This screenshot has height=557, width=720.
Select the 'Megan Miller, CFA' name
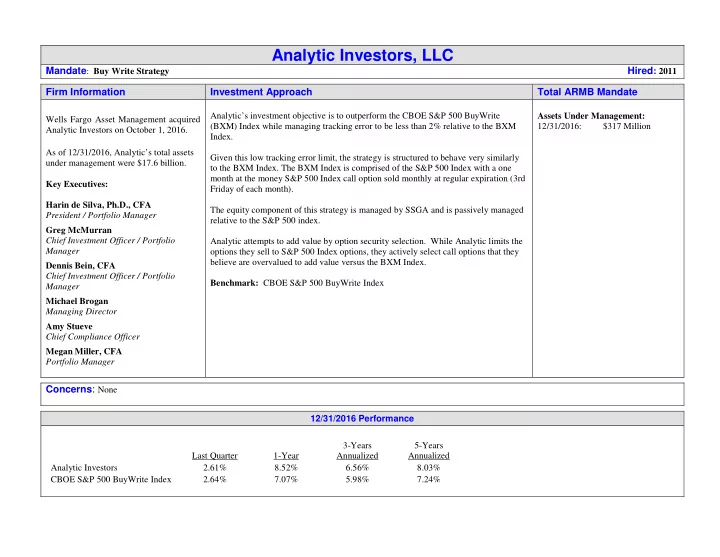[x=84, y=351]
